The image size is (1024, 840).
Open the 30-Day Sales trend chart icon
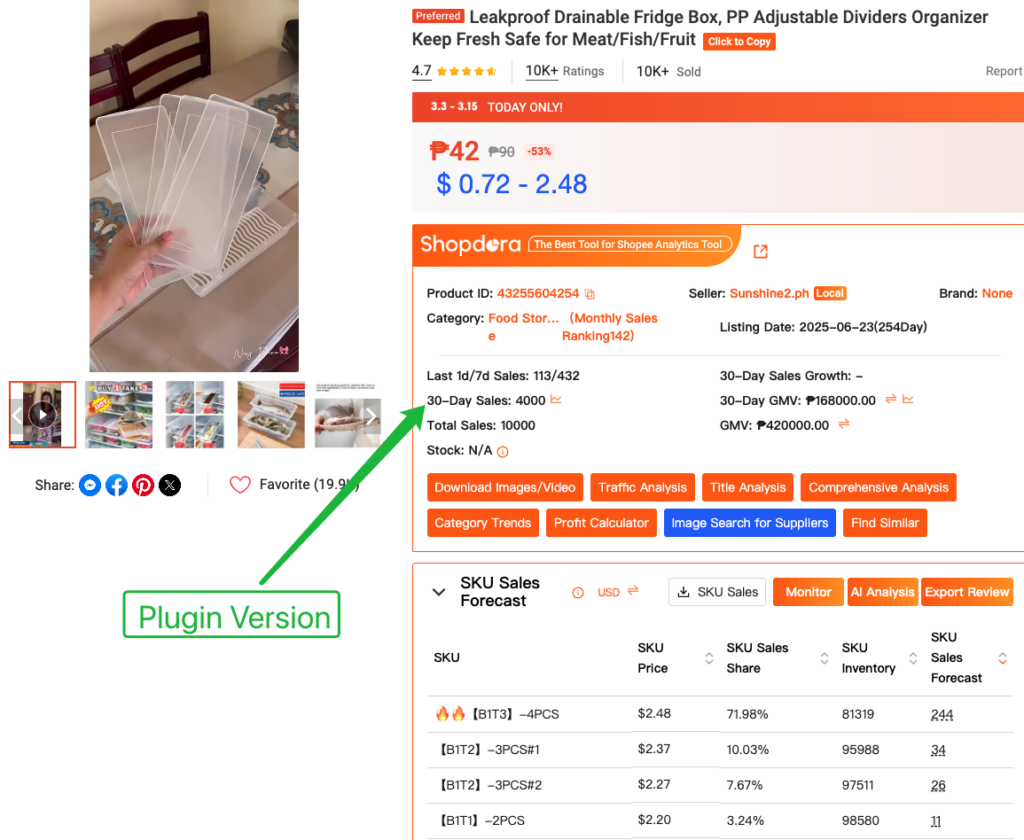click(x=556, y=399)
